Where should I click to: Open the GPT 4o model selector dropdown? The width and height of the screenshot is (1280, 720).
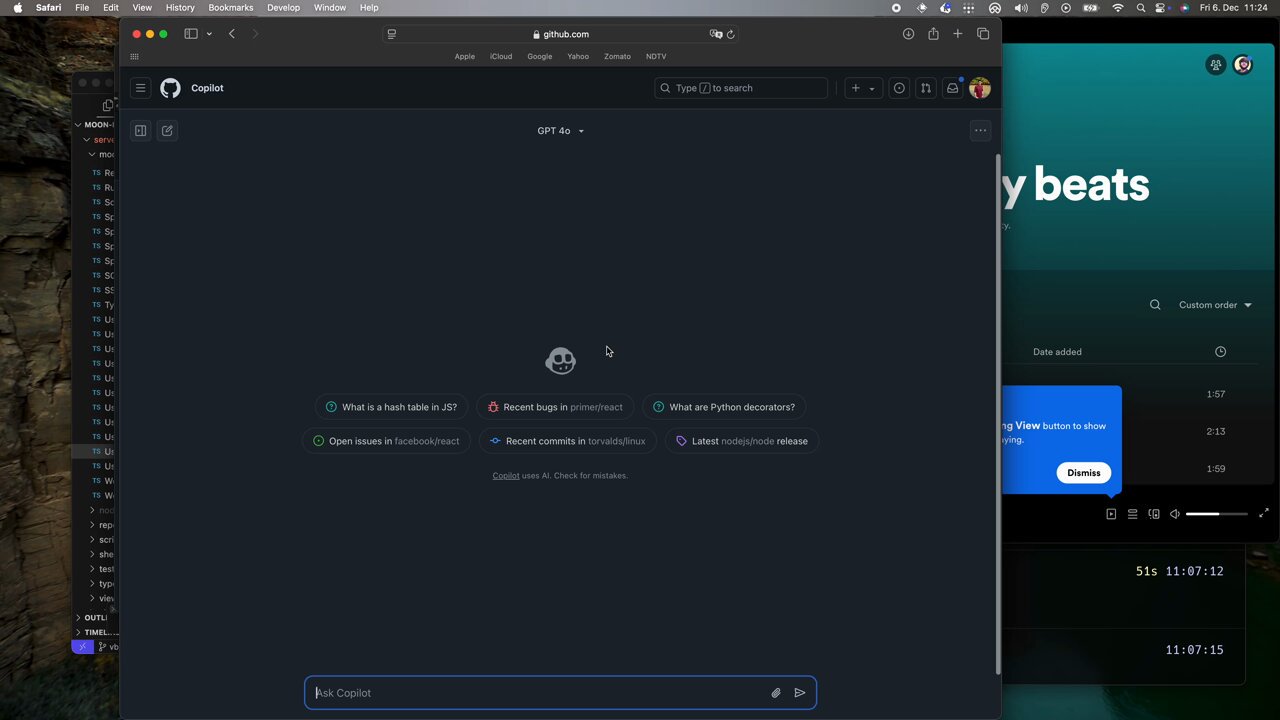(x=560, y=131)
